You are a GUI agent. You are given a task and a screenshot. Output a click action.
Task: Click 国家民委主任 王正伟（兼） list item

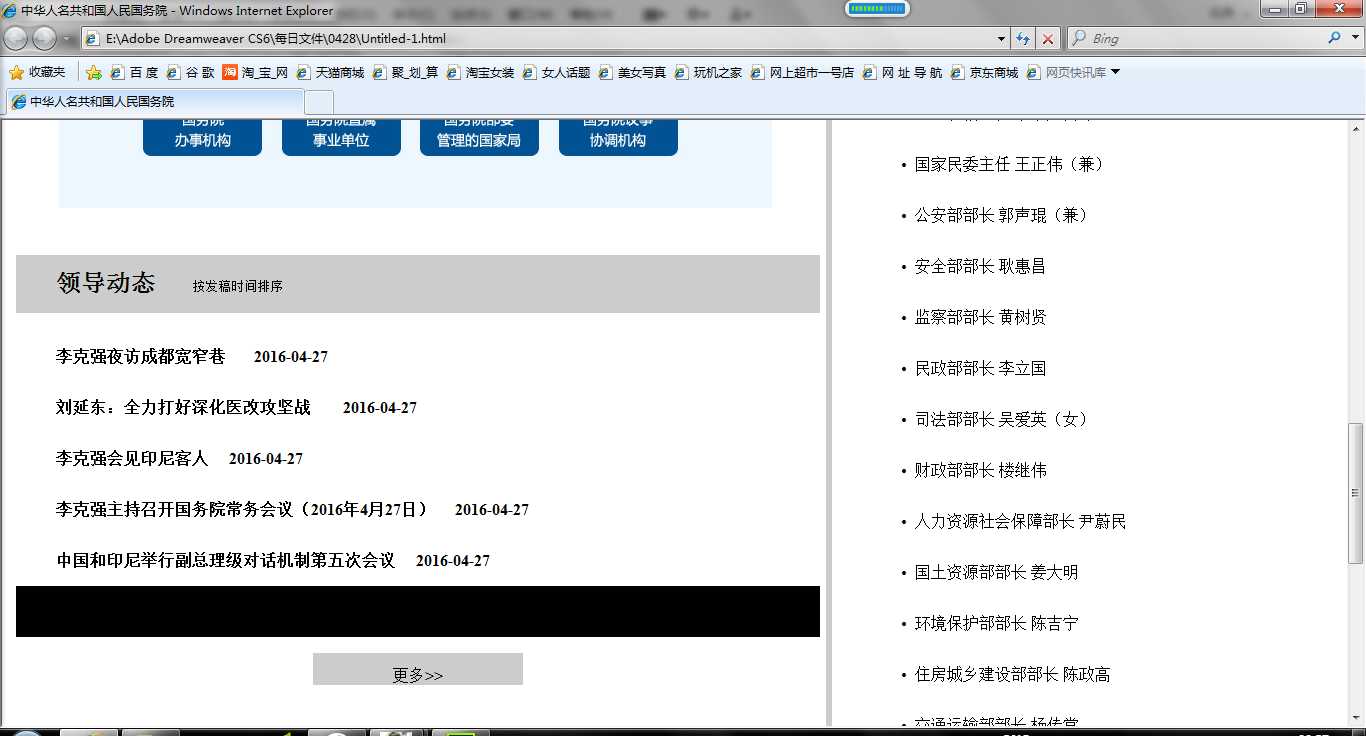(x=1009, y=164)
